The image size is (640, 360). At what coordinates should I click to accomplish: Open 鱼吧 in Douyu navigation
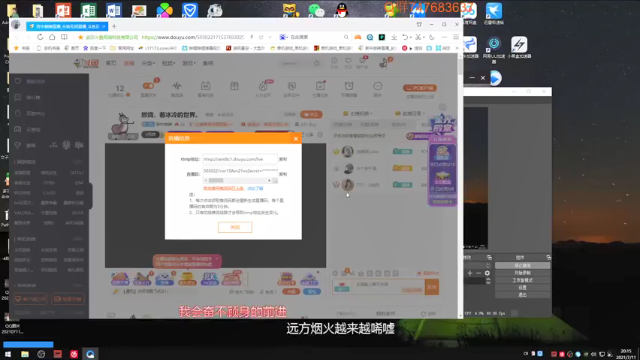tap(208, 63)
